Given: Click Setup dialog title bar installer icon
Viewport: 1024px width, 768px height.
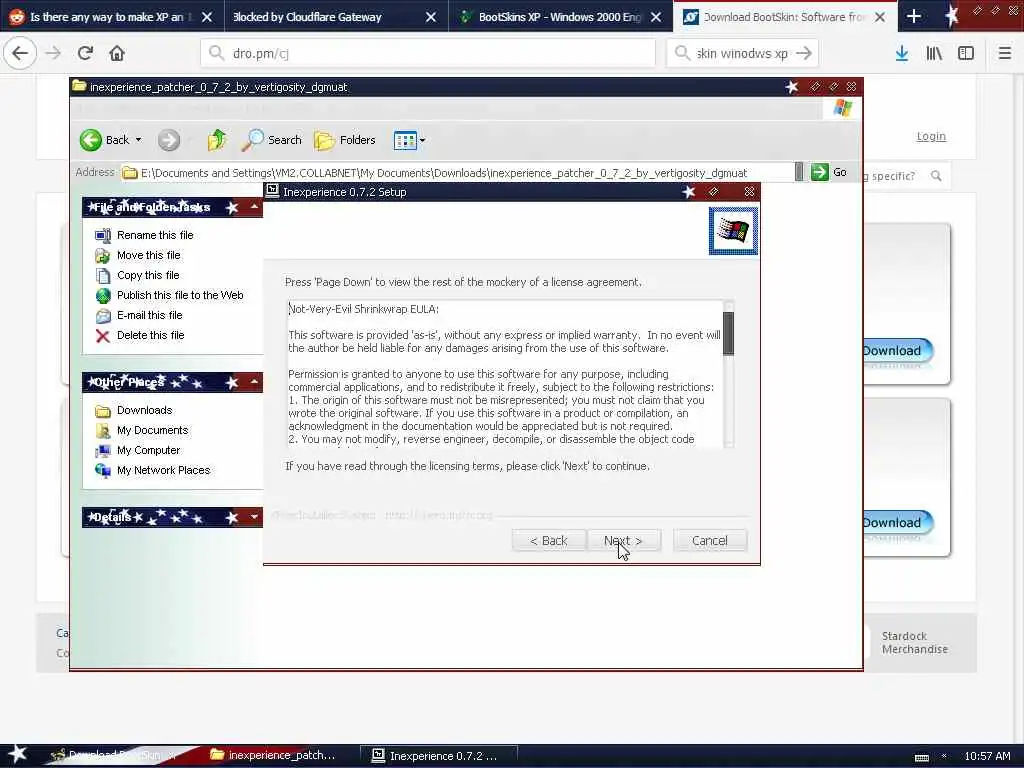Looking at the screenshot, I should [272, 191].
